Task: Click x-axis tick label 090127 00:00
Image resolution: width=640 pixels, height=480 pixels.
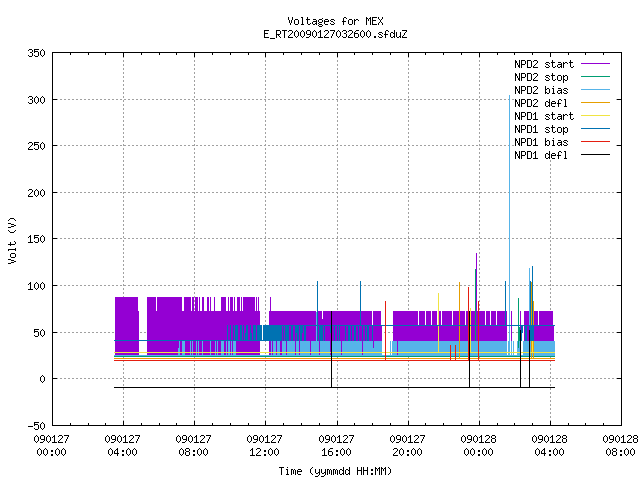Action: click(51, 446)
